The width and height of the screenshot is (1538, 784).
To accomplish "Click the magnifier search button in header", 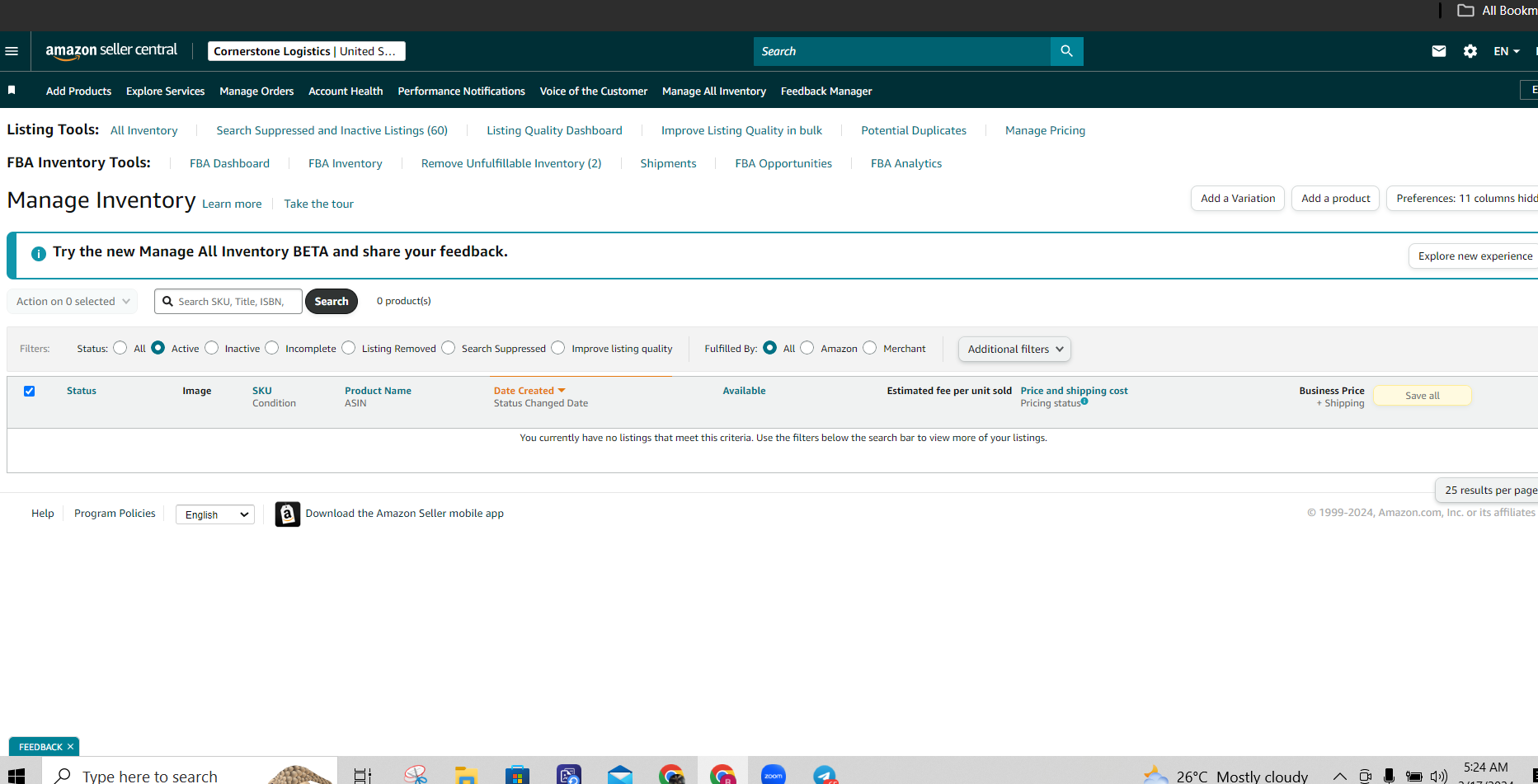I will click(1067, 51).
